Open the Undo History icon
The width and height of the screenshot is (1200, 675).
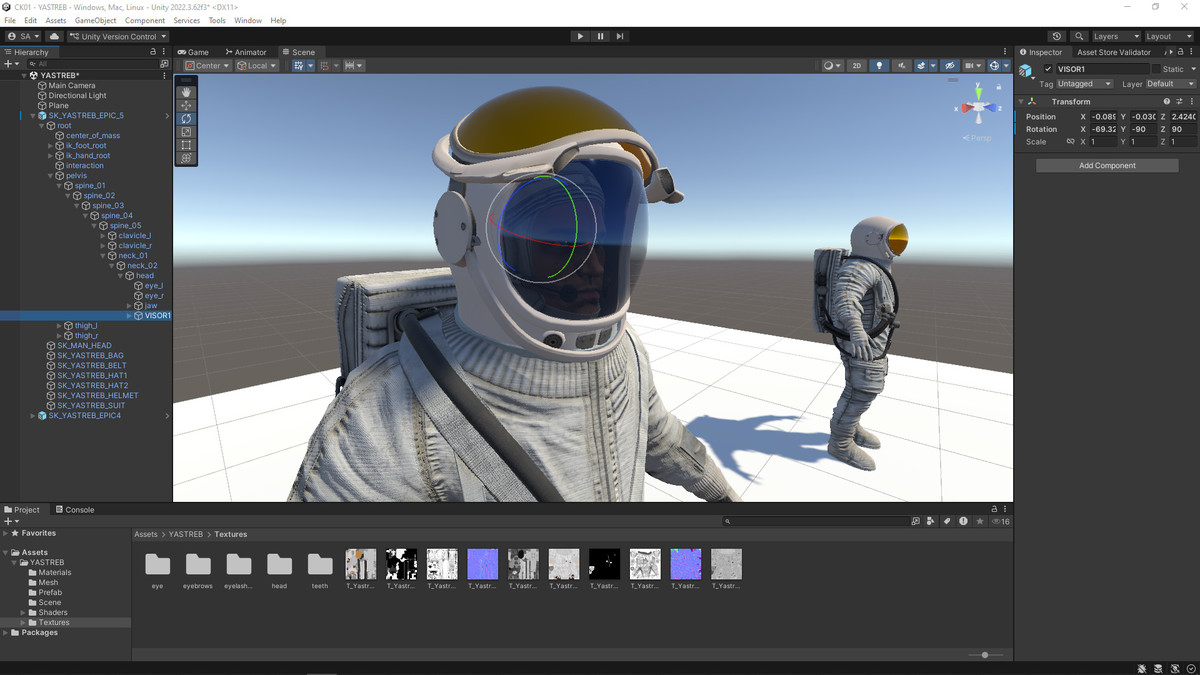coord(1057,36)
